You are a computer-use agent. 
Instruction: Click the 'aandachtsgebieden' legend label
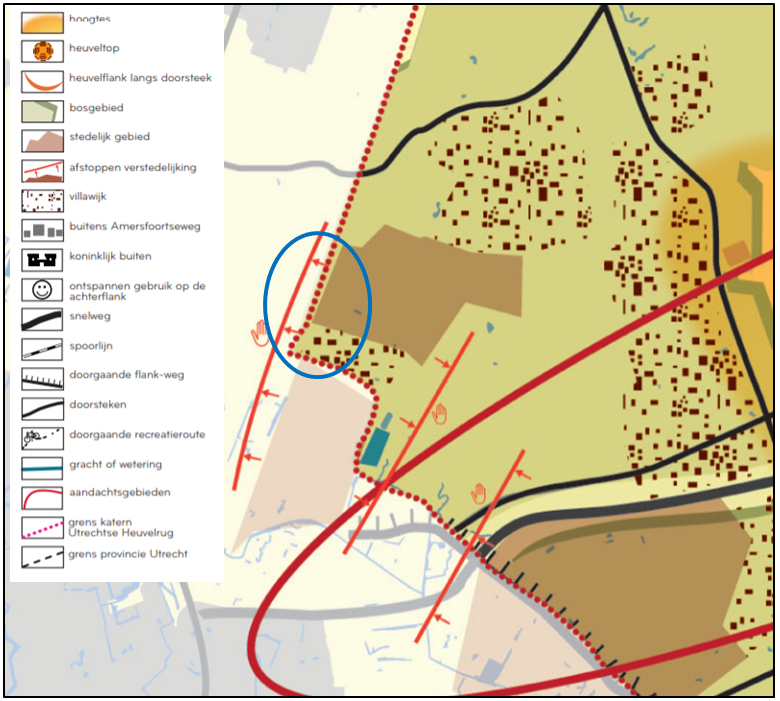tap(120, 493)
